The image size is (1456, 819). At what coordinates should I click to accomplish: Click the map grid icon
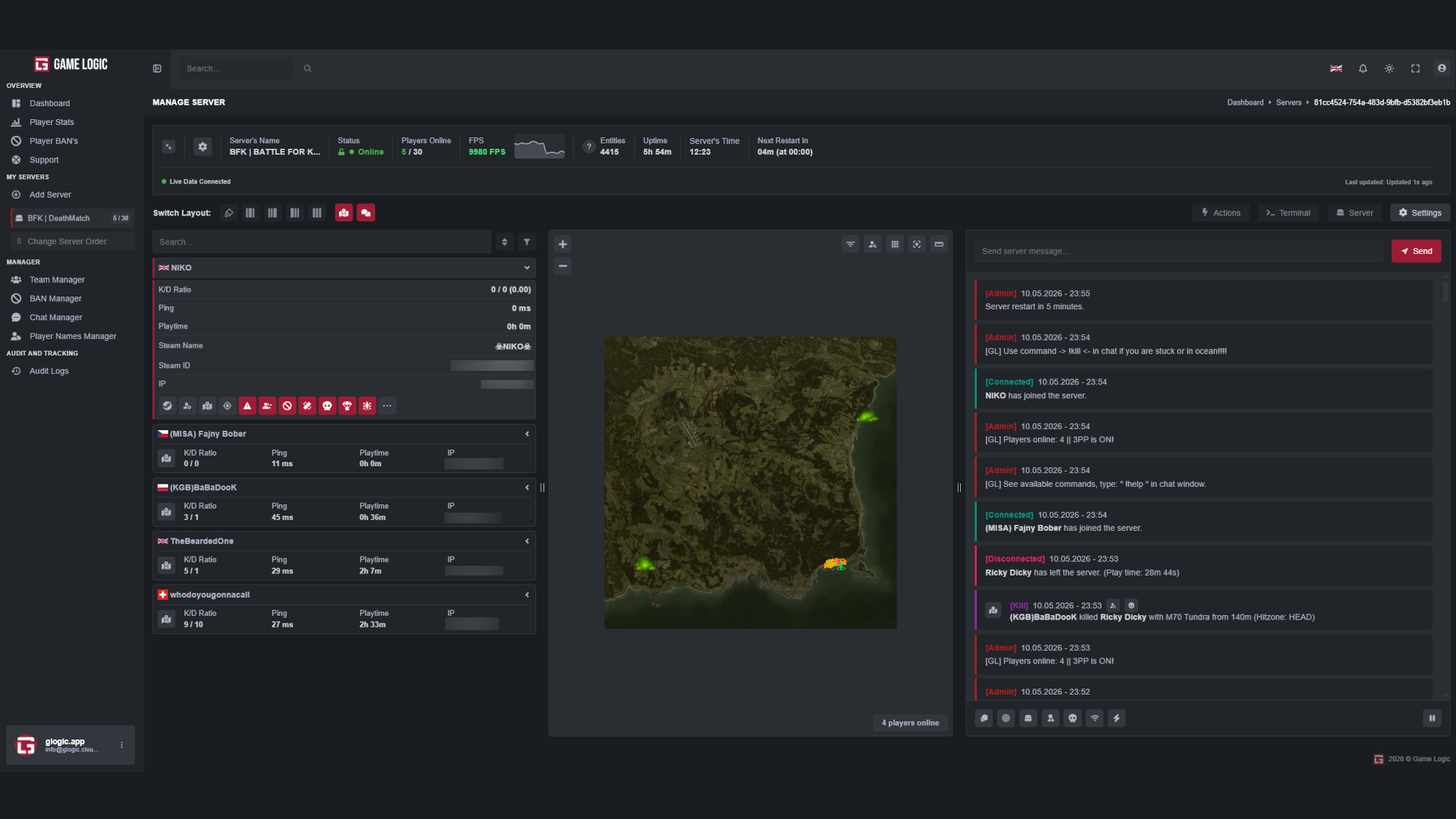tap(895, 244)
